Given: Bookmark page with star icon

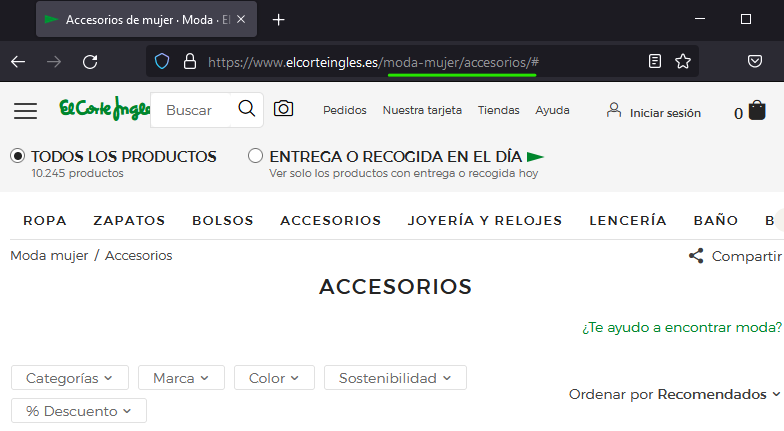Looking at the screenshot, I should coord(683,61).
